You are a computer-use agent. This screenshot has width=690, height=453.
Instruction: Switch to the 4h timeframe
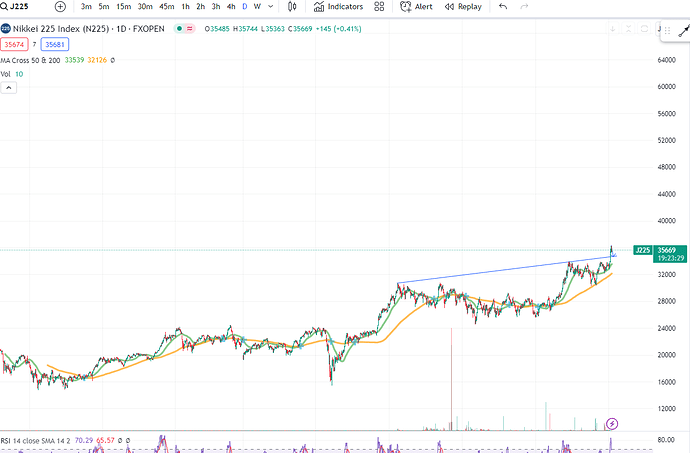point(231,6)
